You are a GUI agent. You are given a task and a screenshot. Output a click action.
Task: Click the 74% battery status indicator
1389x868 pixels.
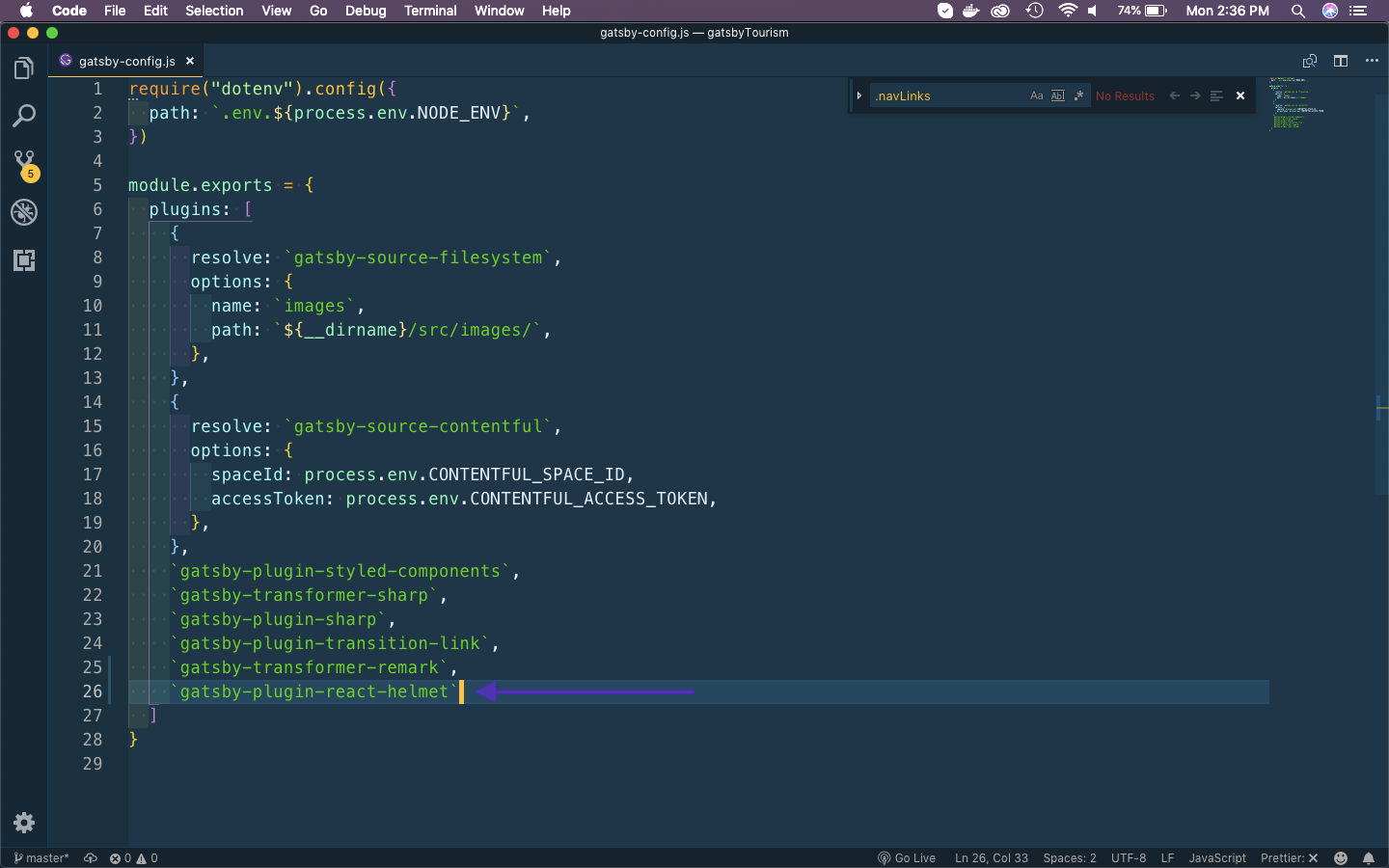(1142, 11)
